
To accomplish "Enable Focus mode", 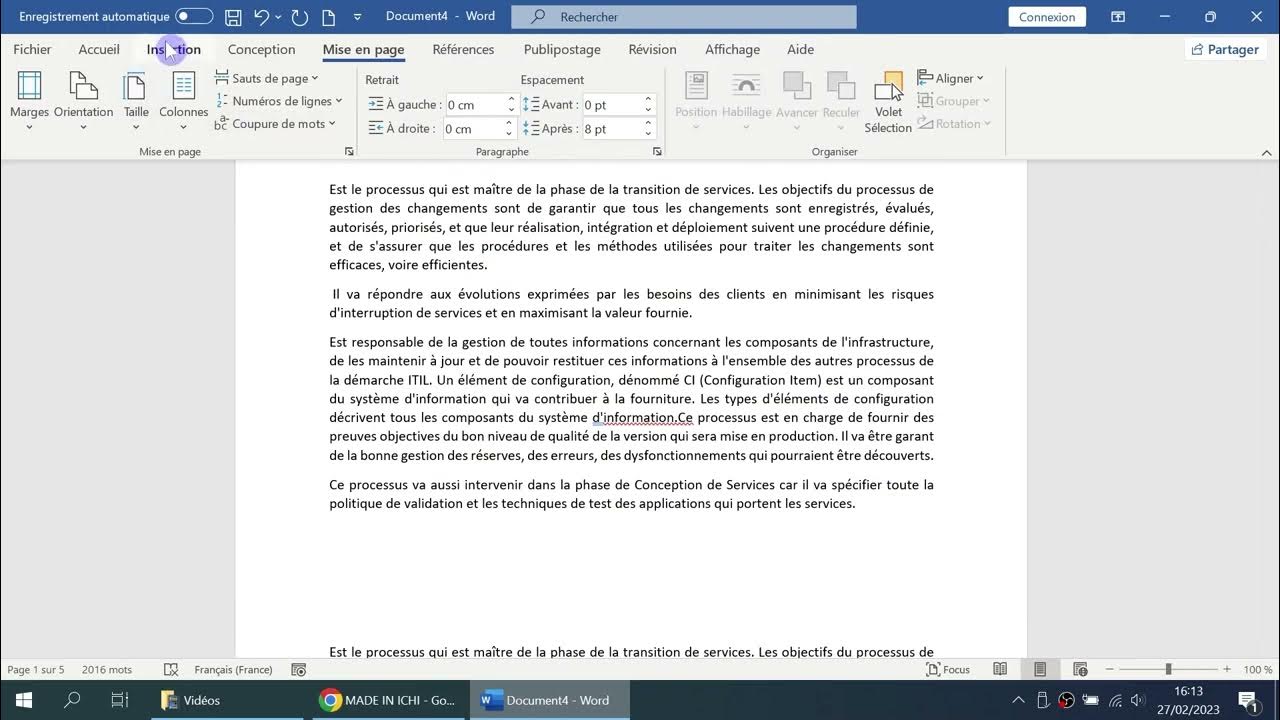I will tap(948, 670).
